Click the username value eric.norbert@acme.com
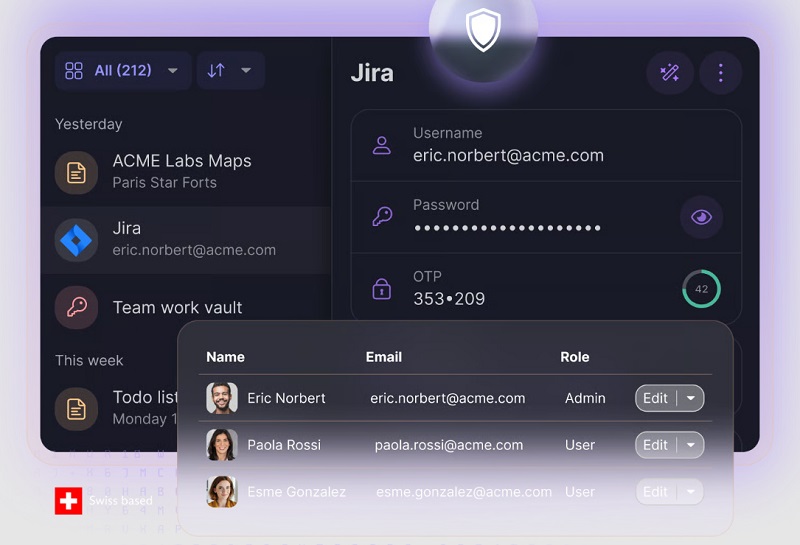The height and width of the screenshot is (545, 800). (508, 156)
